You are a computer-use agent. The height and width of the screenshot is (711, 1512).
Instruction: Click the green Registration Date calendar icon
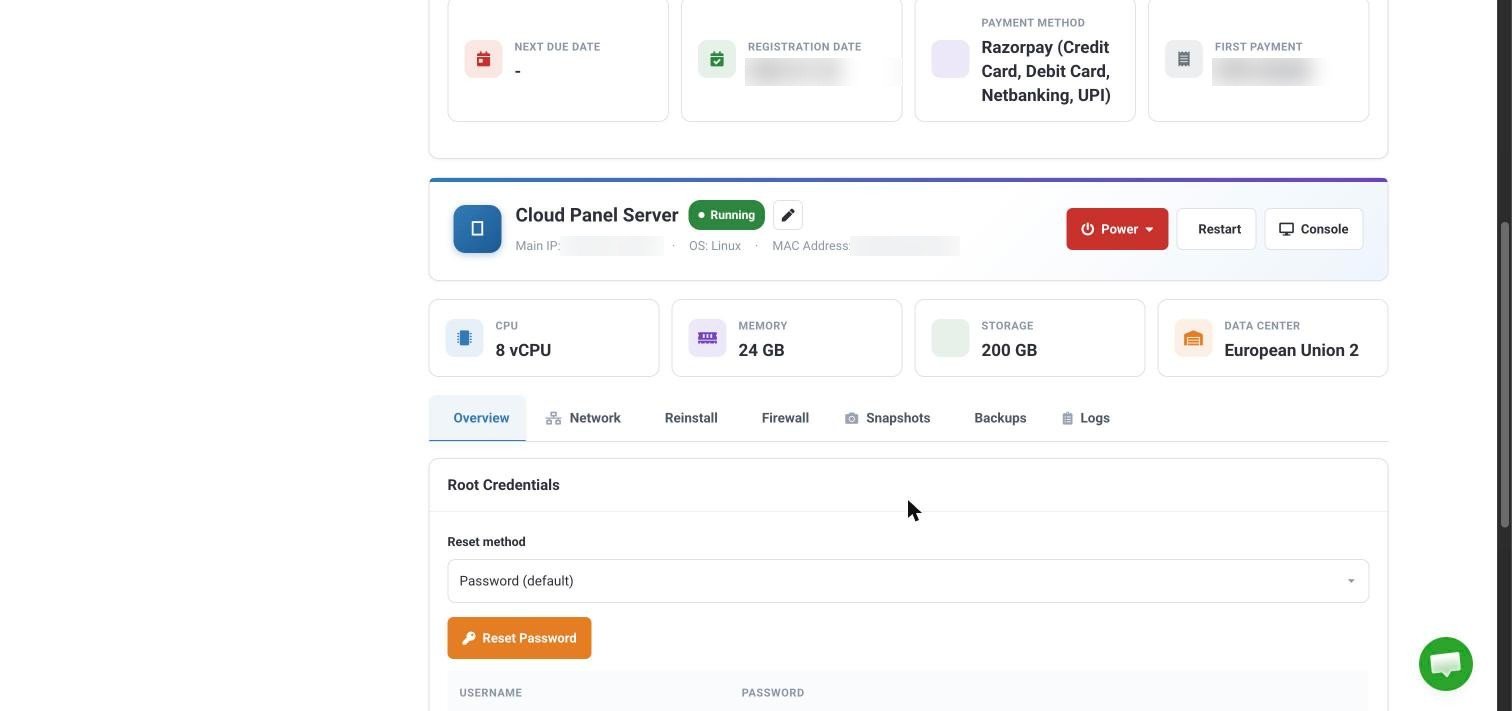coord(717,59)
